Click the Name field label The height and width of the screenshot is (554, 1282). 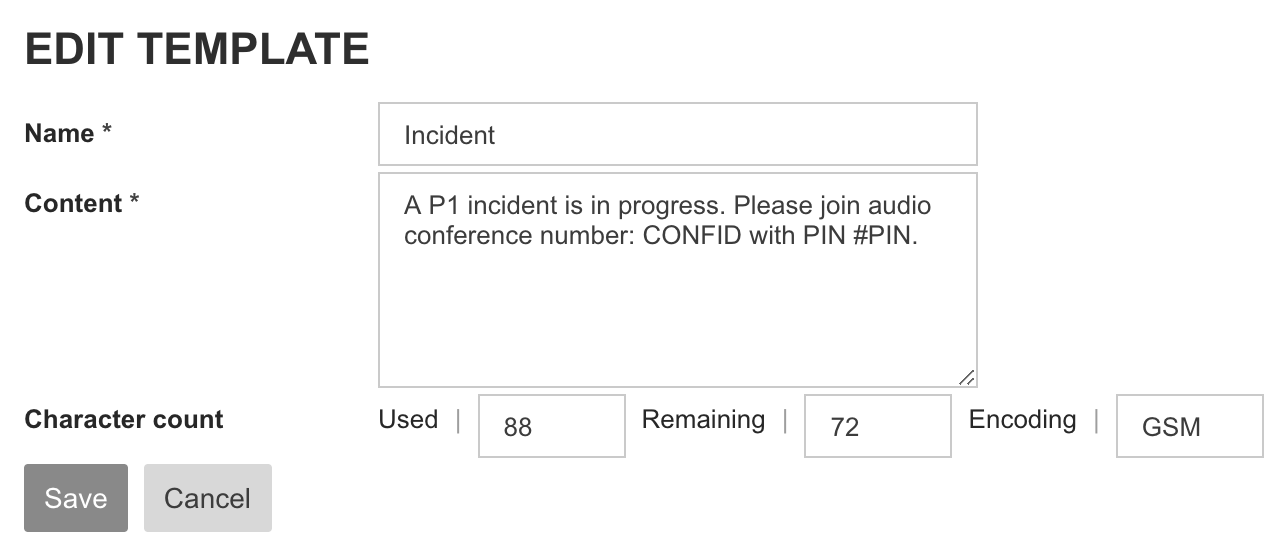click(59, 133)
